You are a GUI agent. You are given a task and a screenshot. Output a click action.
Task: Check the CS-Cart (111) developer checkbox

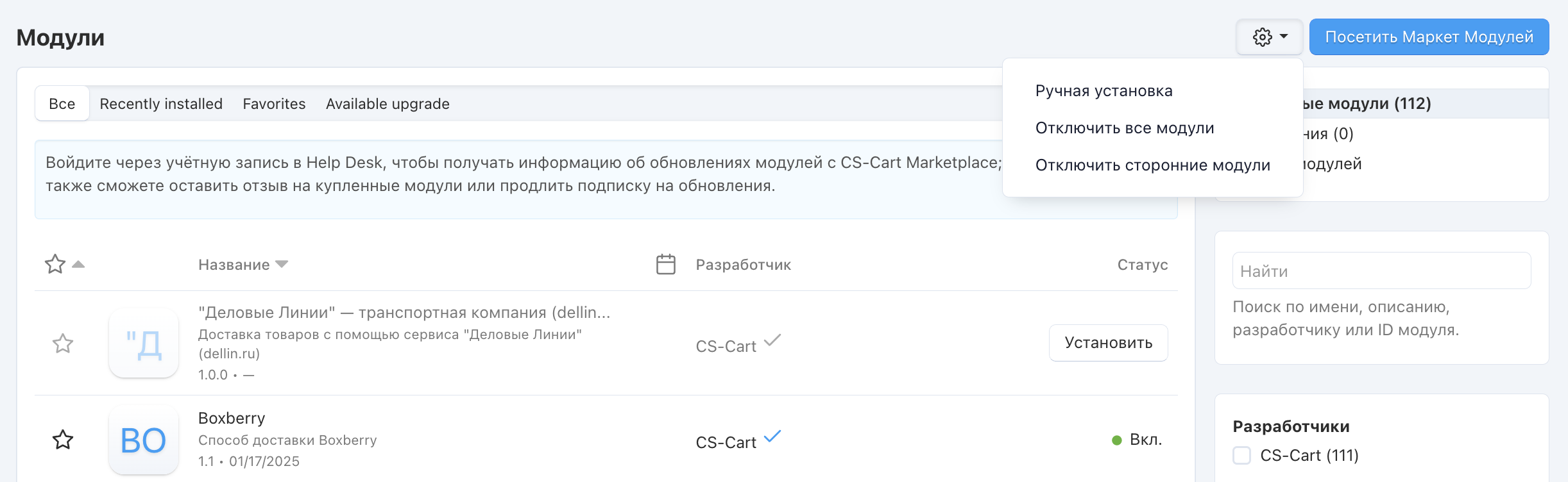click(x=1242, y=456)
